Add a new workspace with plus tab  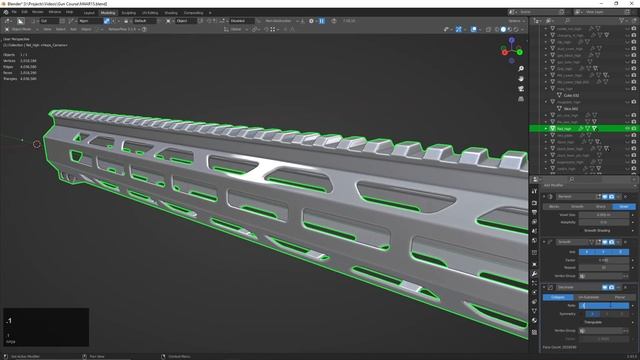click(210, 13)
